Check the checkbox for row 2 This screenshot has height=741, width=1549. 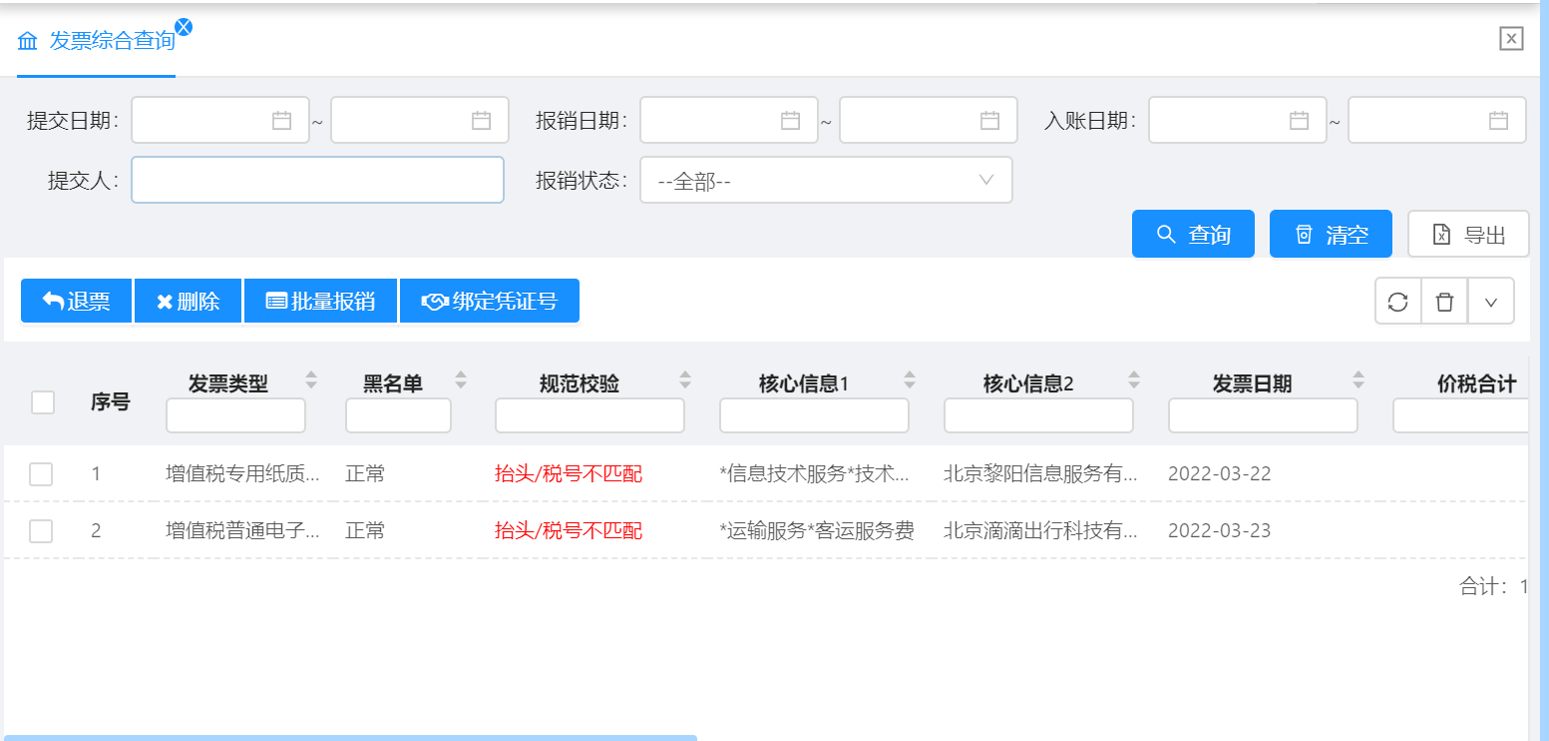tap(41, 531)
